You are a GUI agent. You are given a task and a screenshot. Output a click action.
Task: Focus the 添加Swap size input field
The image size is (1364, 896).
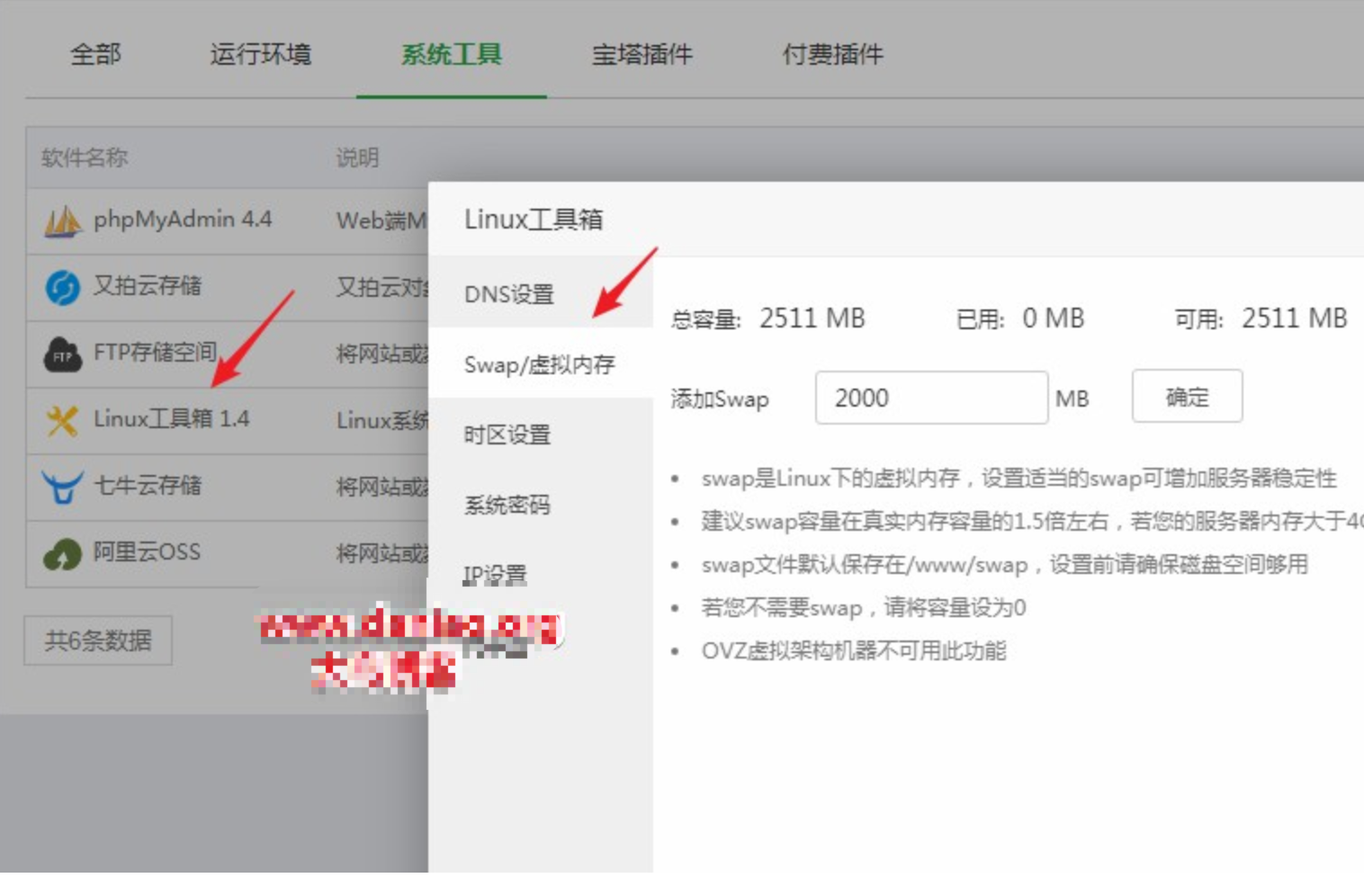(x=931, y=398)
